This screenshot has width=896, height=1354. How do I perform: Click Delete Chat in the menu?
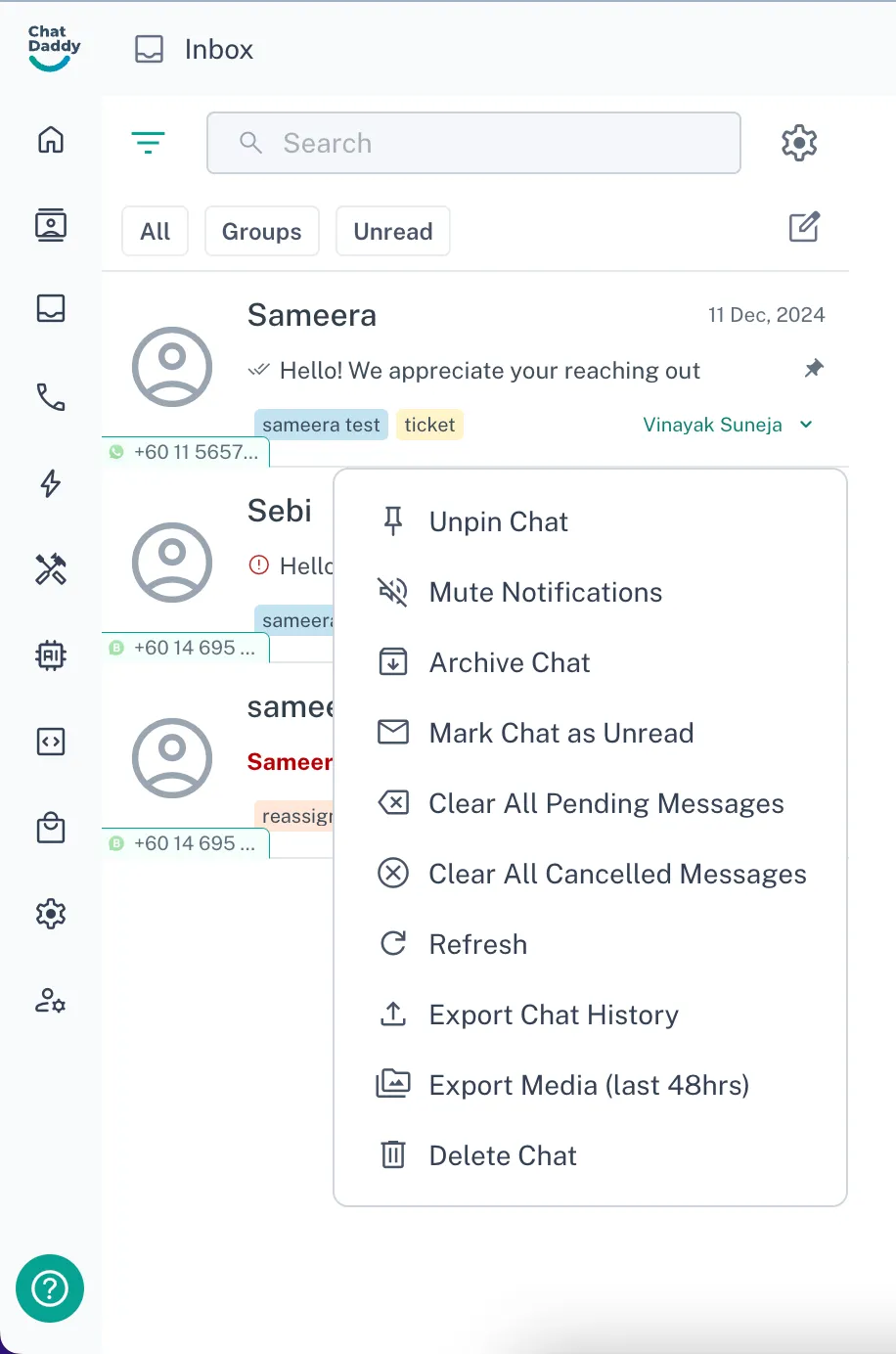click(502, 1155)
